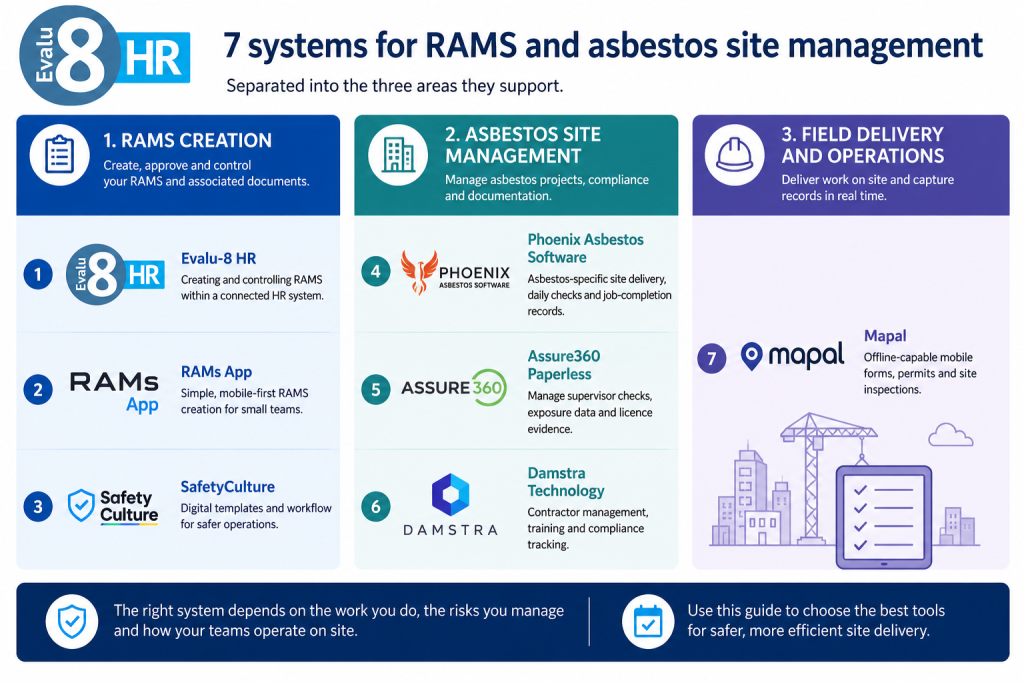Screen dimensions: 1024x683
Task: Click the crane illustration in Field Delivery panel
Action: coord(828,477)
